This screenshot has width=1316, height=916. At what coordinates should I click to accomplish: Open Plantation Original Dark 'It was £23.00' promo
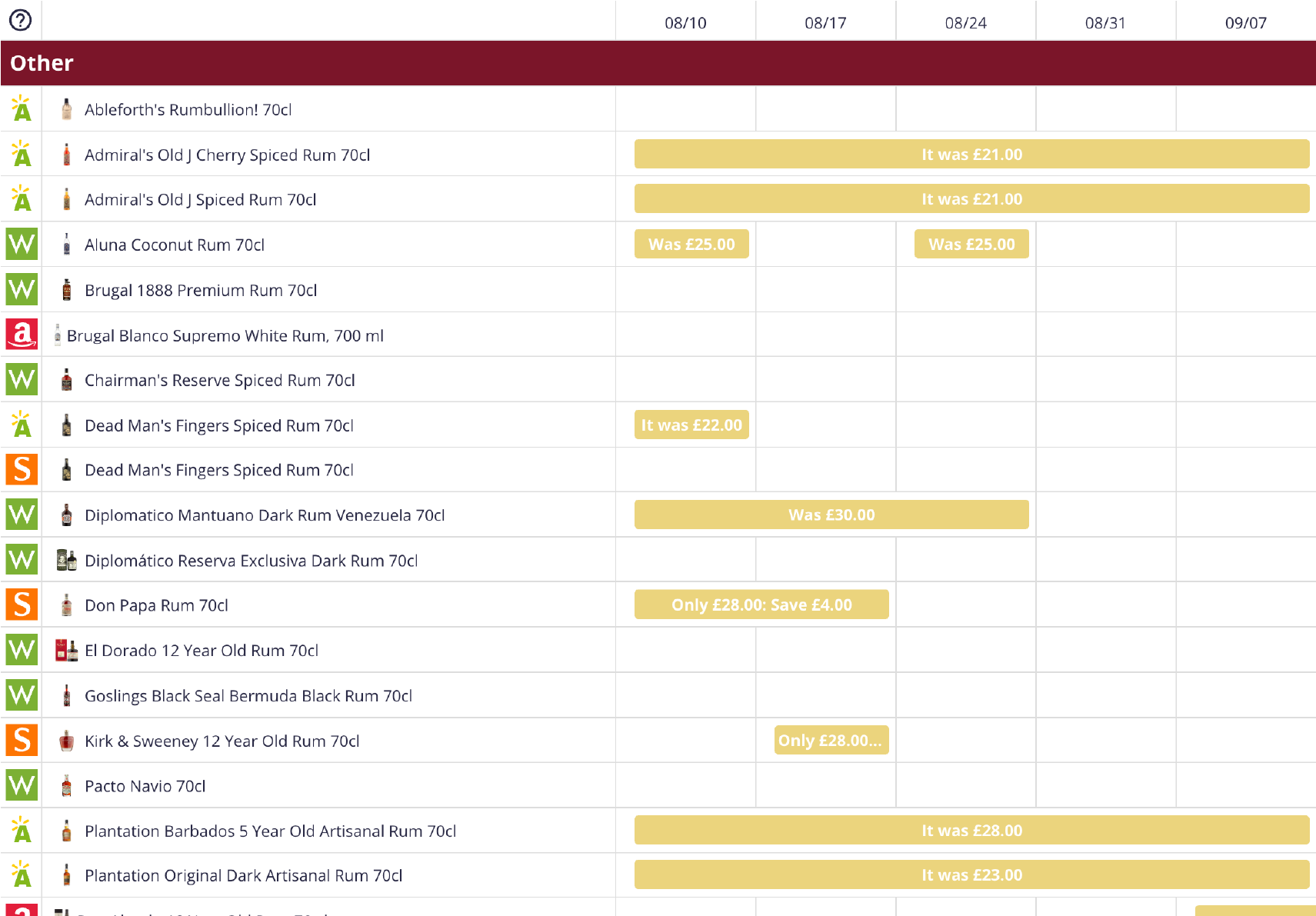click(972, 874)
